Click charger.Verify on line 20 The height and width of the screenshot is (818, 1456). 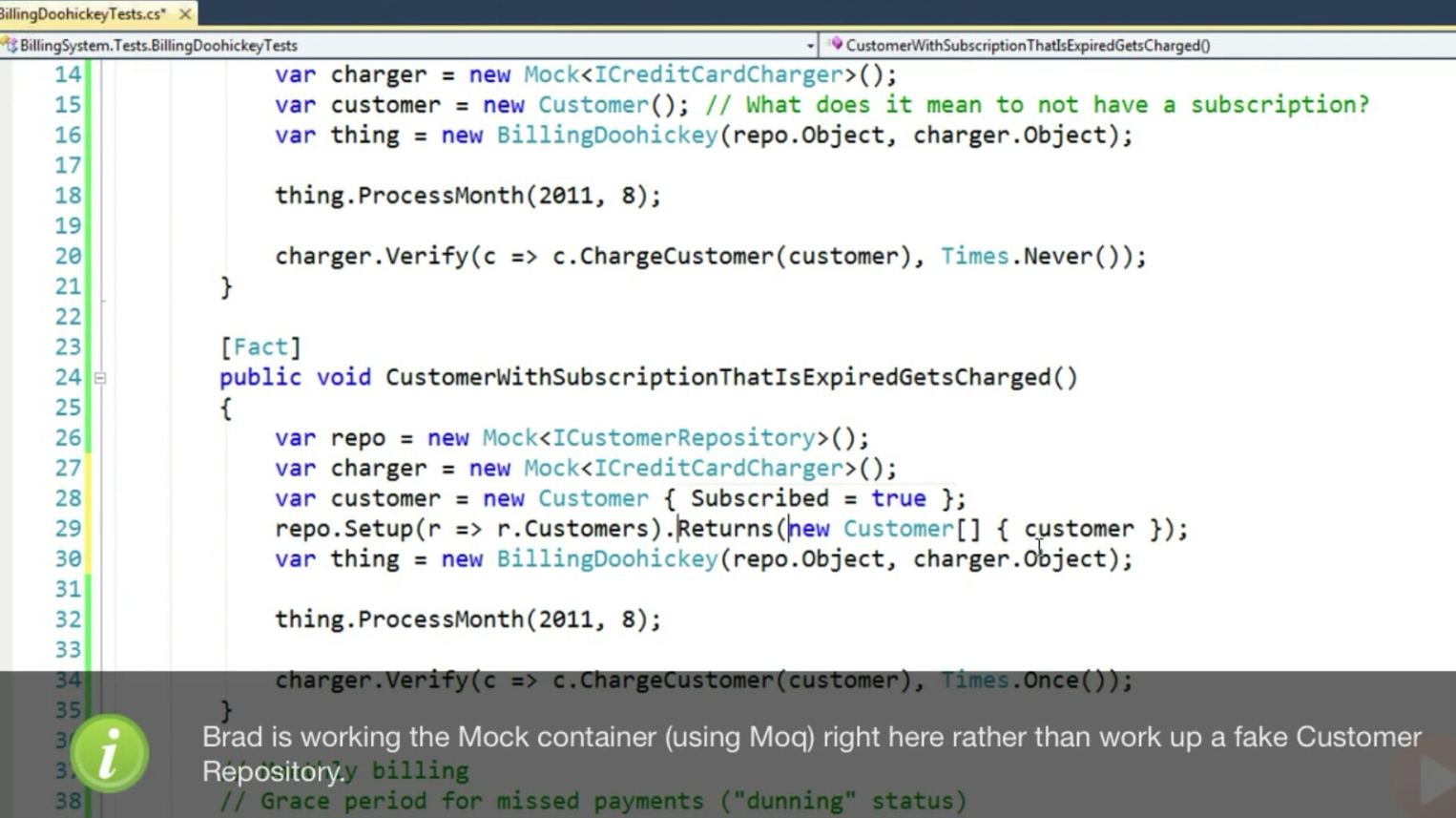[371, 256]
